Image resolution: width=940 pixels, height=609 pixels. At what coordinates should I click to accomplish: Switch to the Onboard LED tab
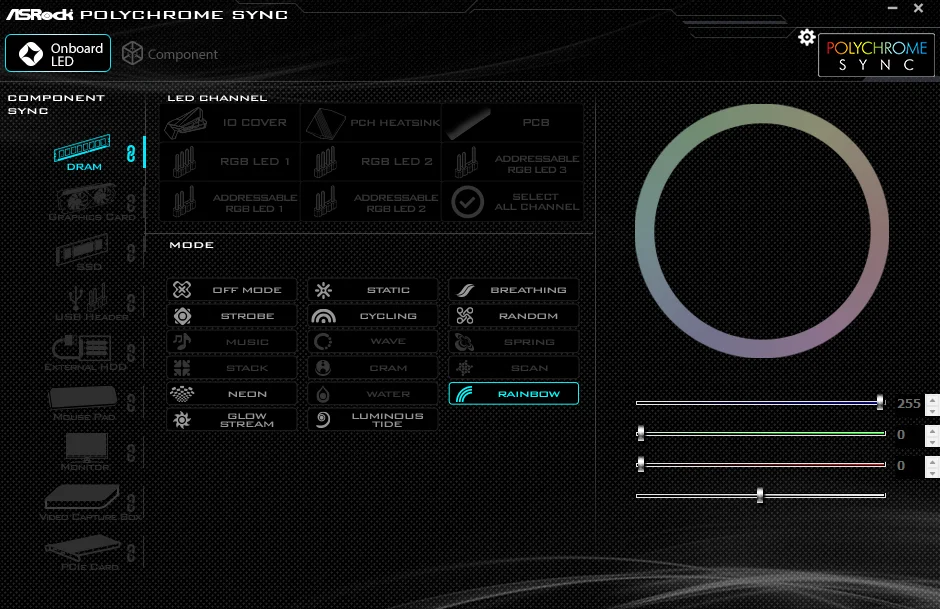58,53
